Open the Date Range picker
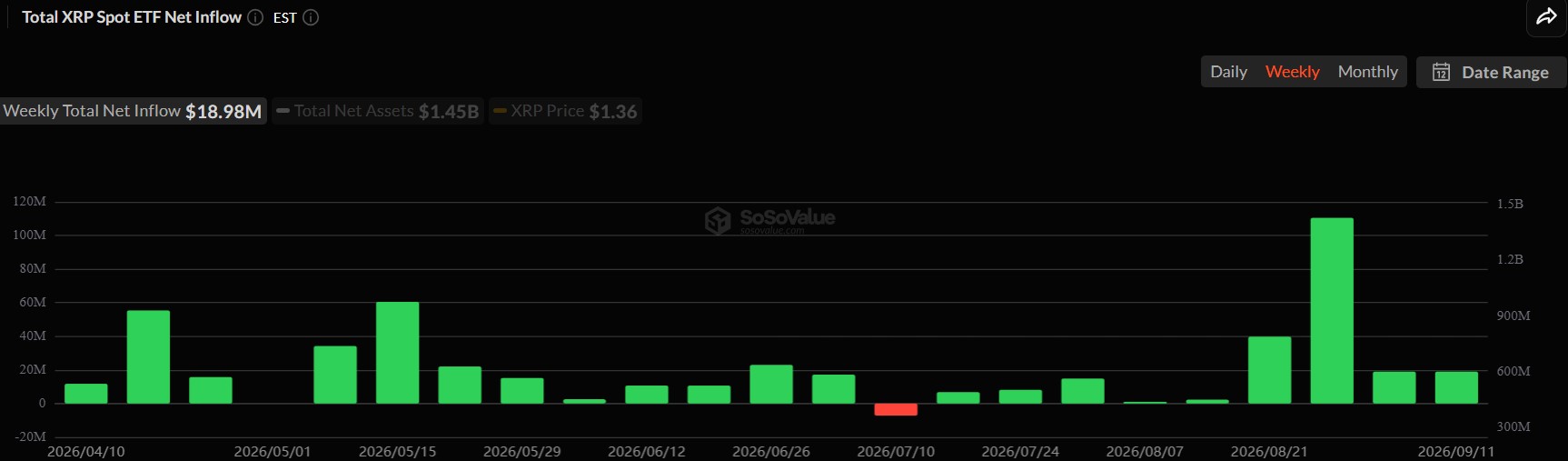The image size is (1568, 461). point(1491,72)
